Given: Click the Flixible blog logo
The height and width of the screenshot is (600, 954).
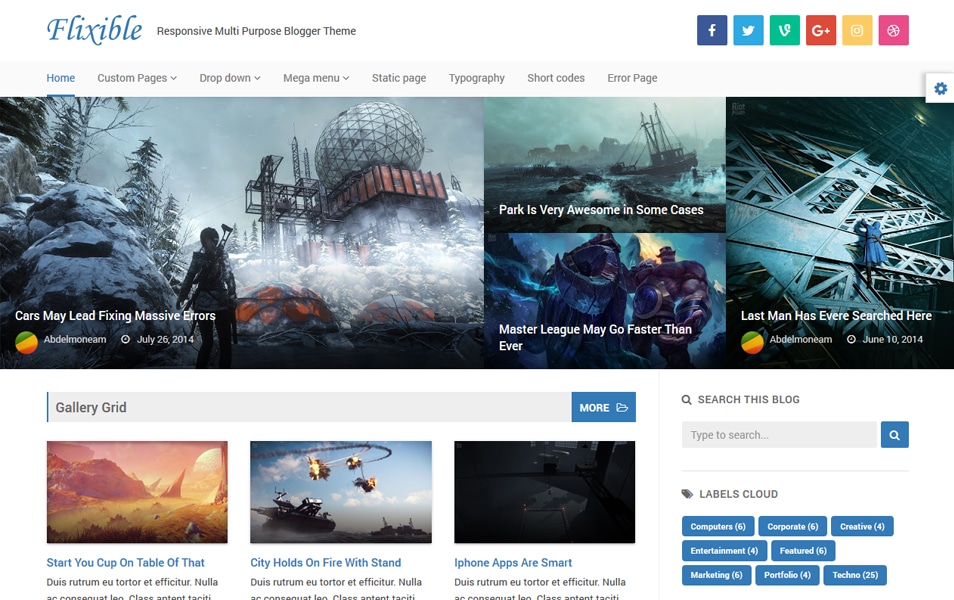Looking at the screenshot, I should pyautogui.click(x=94, y=30).
